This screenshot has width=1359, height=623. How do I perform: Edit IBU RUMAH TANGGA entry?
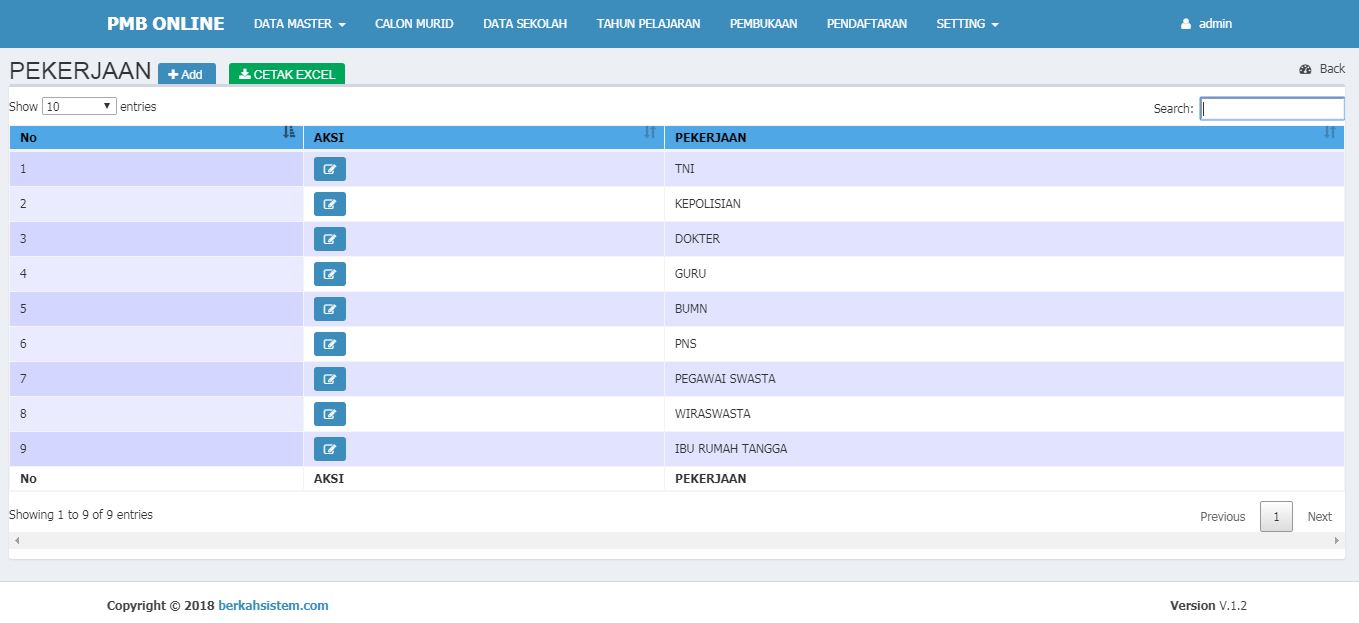[x=329, y=449]
